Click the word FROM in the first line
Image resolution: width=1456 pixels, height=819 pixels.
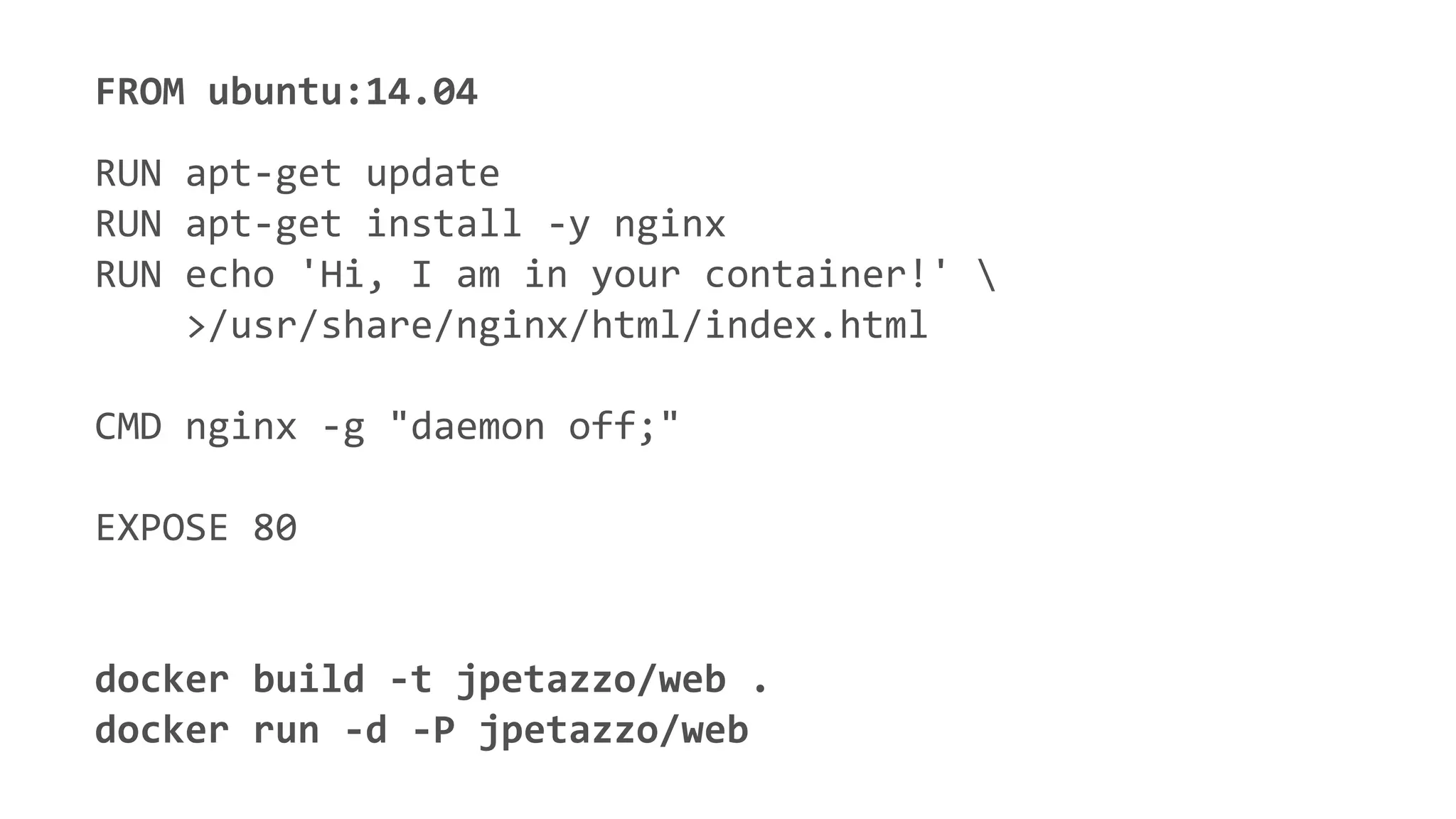(x=140, y=92)
